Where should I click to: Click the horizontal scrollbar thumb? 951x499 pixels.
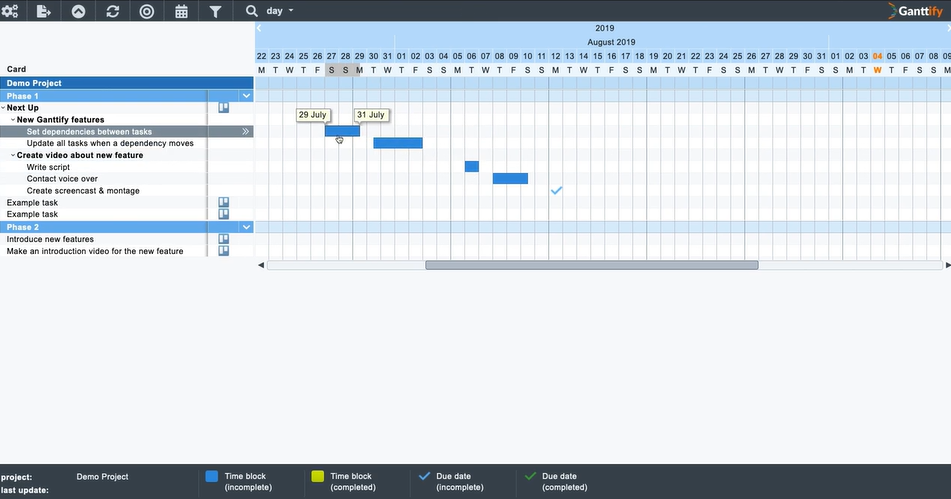pos(591,265)
